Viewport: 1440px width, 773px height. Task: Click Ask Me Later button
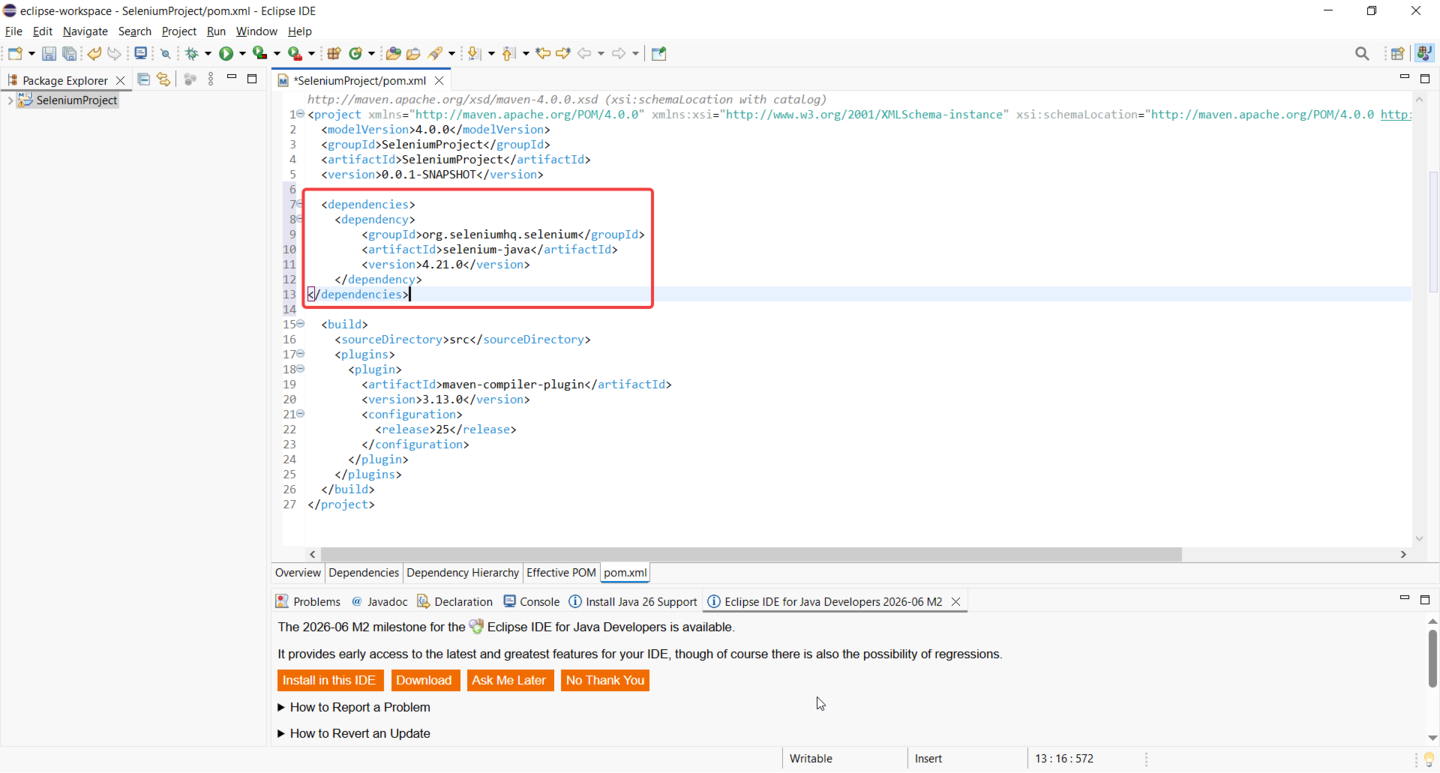509,680
